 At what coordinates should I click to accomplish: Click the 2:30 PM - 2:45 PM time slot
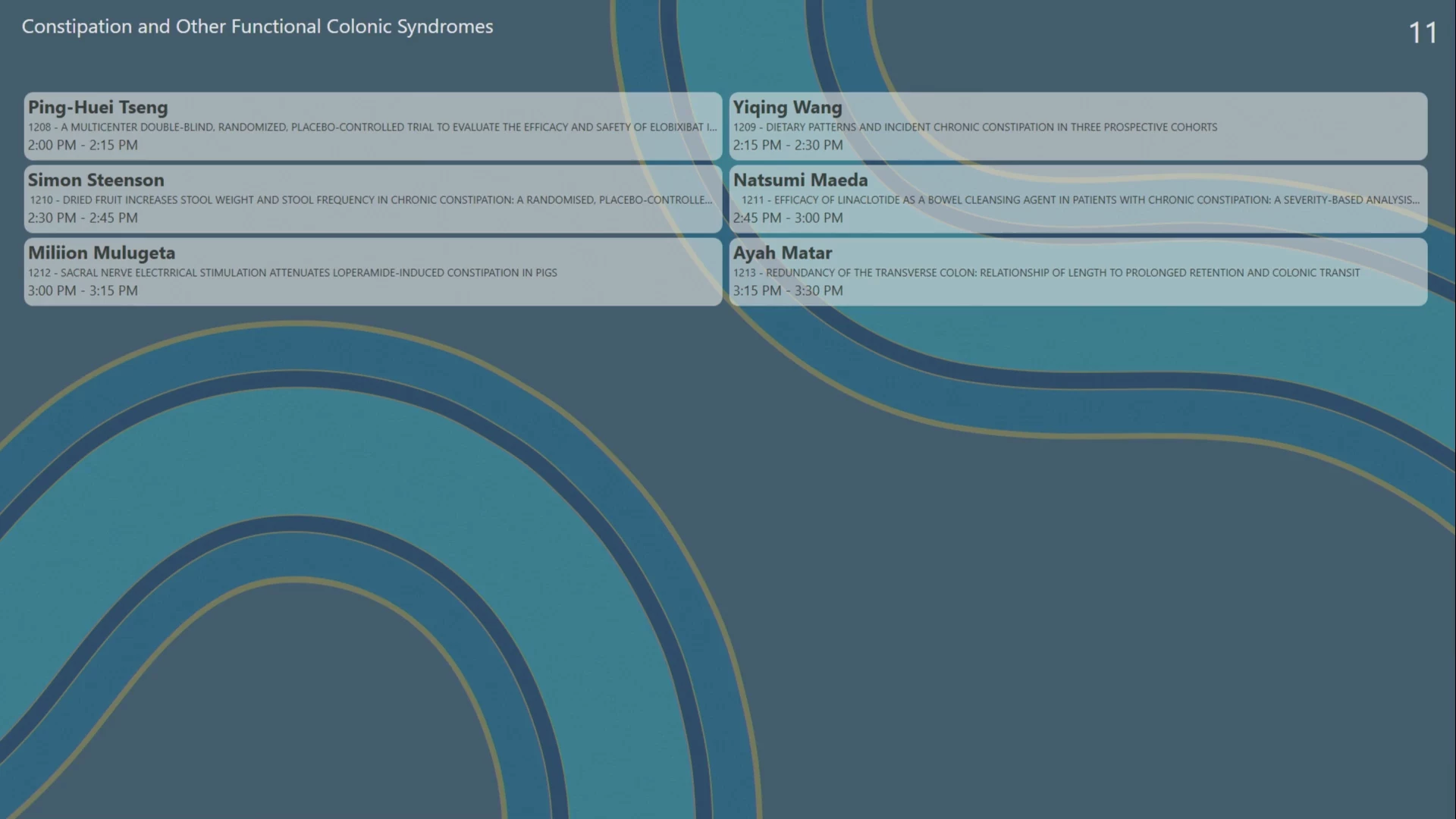83,218
